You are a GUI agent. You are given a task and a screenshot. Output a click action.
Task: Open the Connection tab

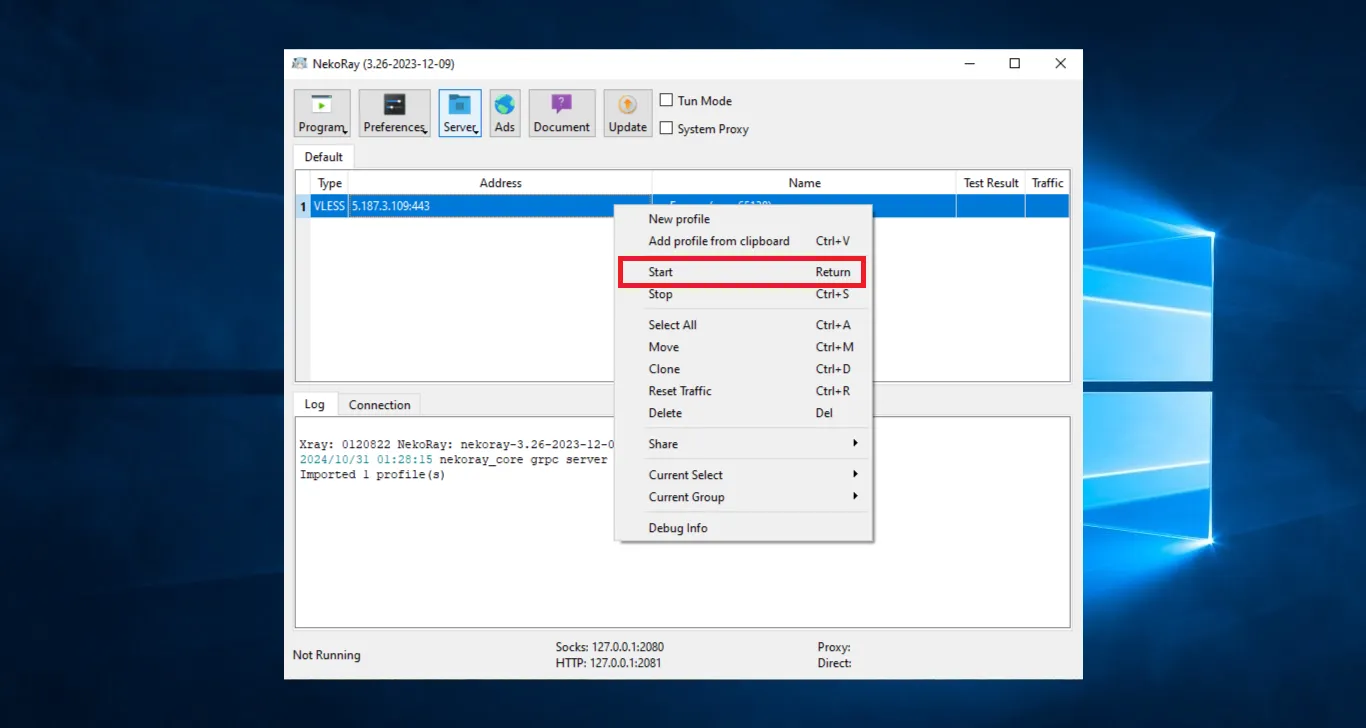pyautogui.click(x=379, y=405)
